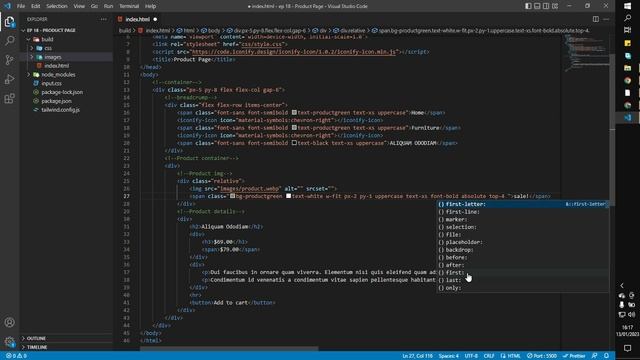Image resolution: width=640 pixels, height=360 pixels.
Task: Click bg-productgreen color swatch on line 27
Action: pos(232,196)
